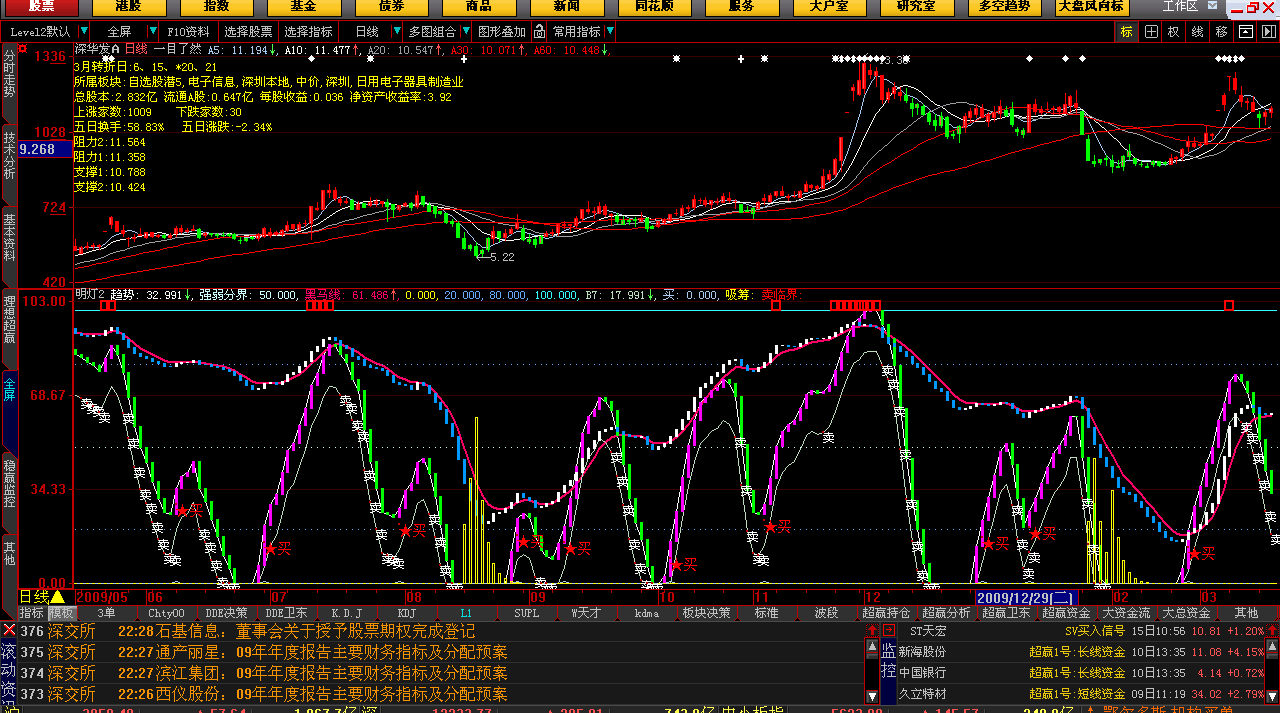Click the collapse panel icon in the top-right toolbar

point(1245,32)
